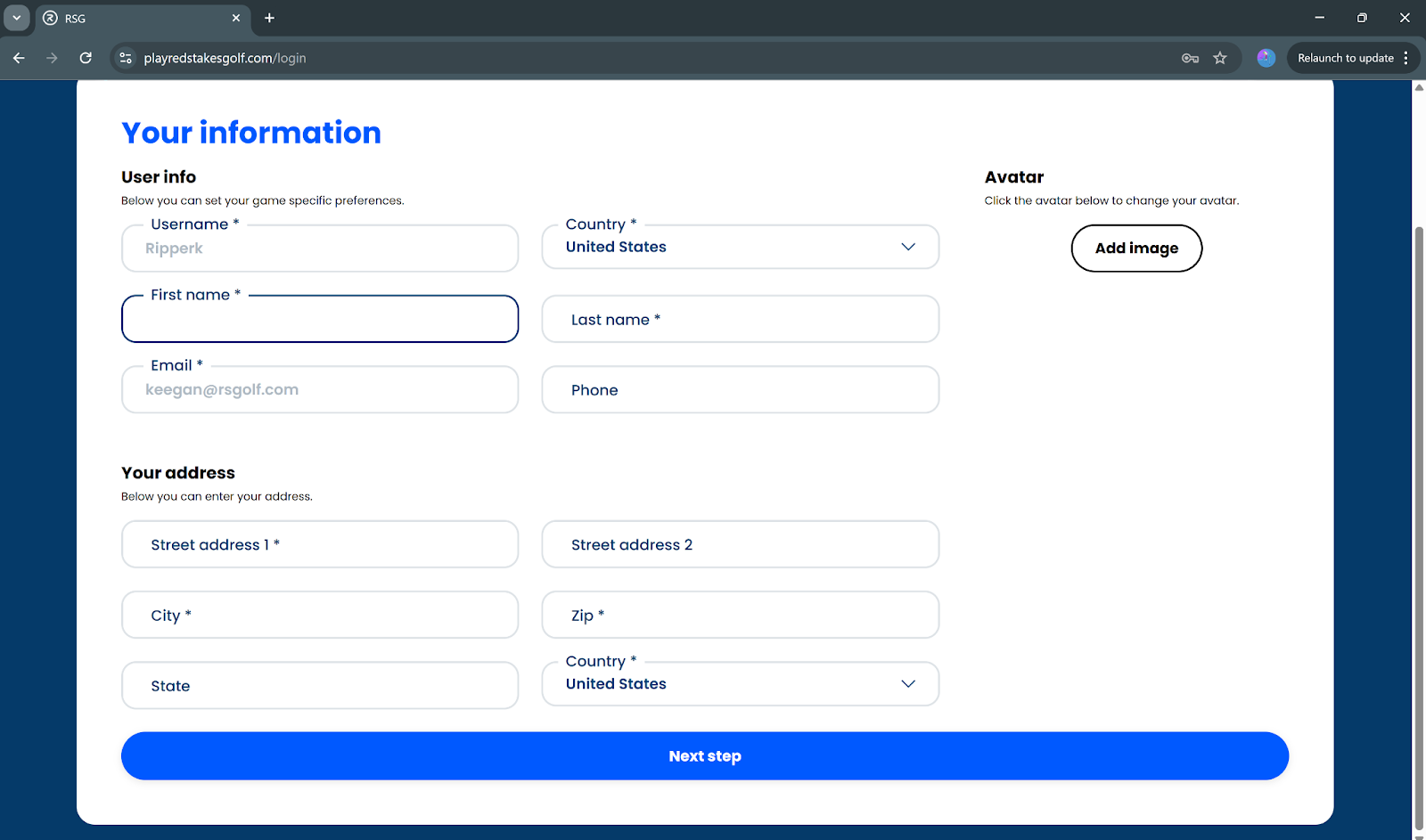
Task: Open the tab search dropdown arrow
Action: [16, 18]
